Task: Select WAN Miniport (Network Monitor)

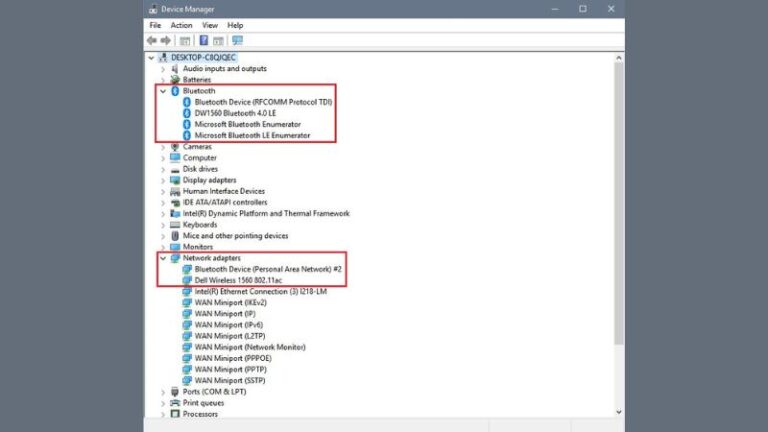Action: coord(250,347)
